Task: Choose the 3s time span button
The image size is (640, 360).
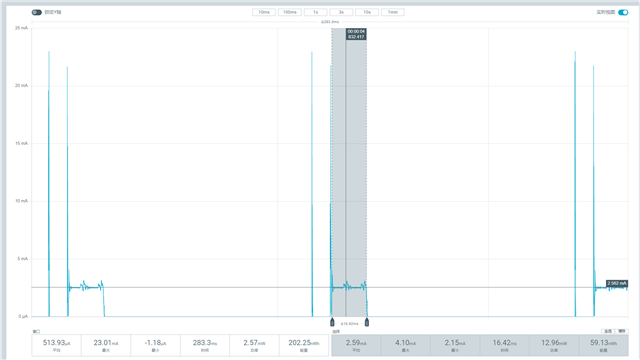Action: pyautogui.click(x=341, y=12)
